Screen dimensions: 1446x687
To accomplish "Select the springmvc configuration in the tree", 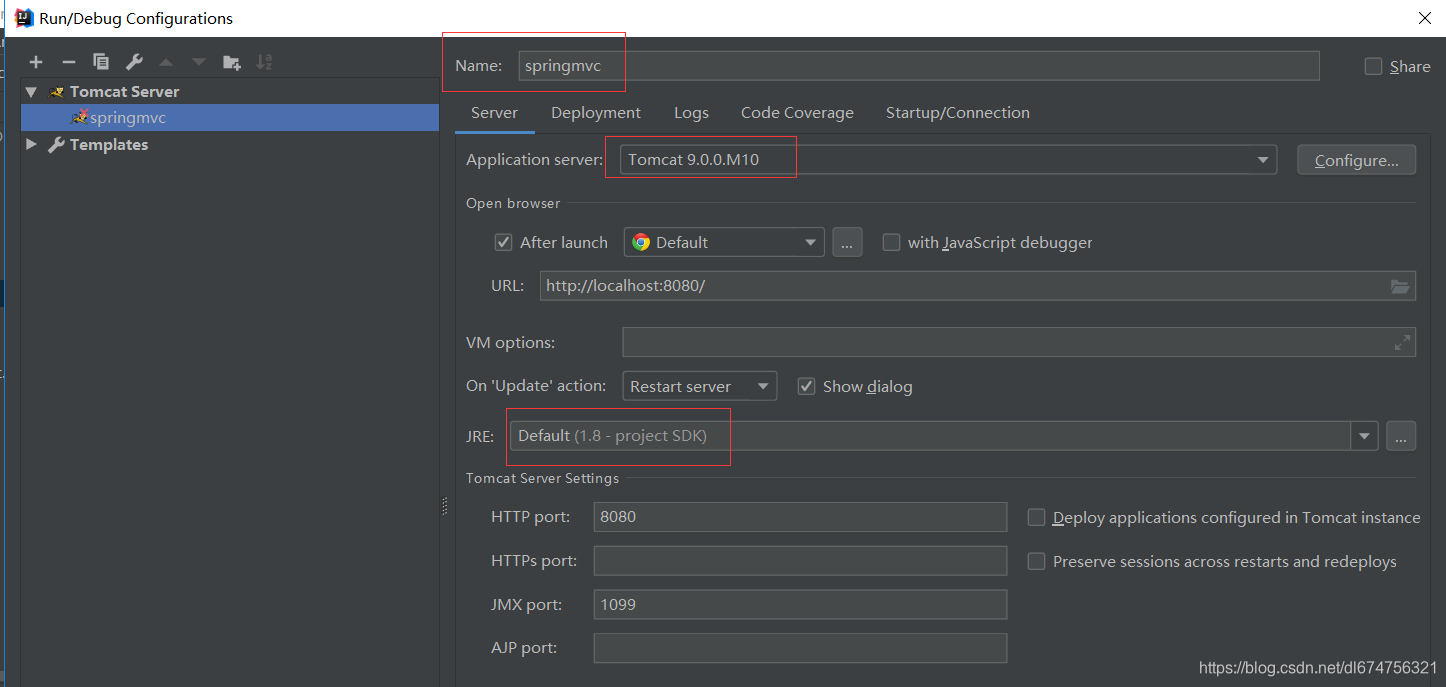I will point(230,117).
